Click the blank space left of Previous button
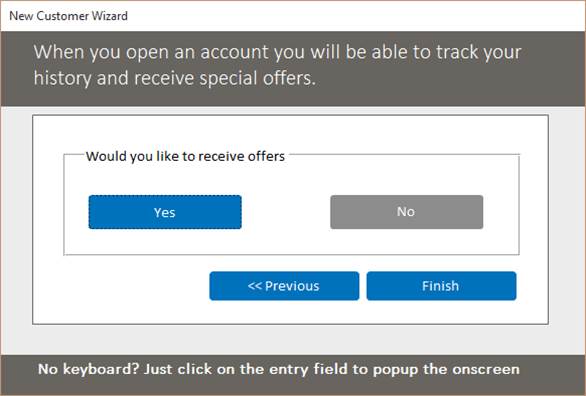This screenshot has width=586, height=396. (121, 286)
